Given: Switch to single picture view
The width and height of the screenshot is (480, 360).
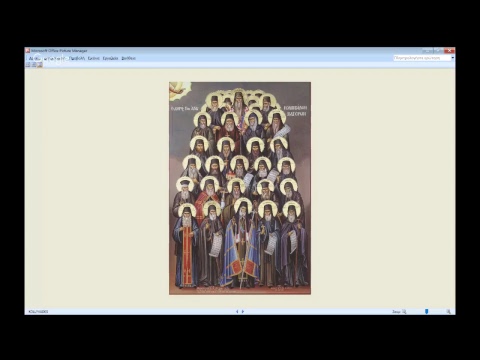Looking at the screenshot, I should (x=40, y=65).
